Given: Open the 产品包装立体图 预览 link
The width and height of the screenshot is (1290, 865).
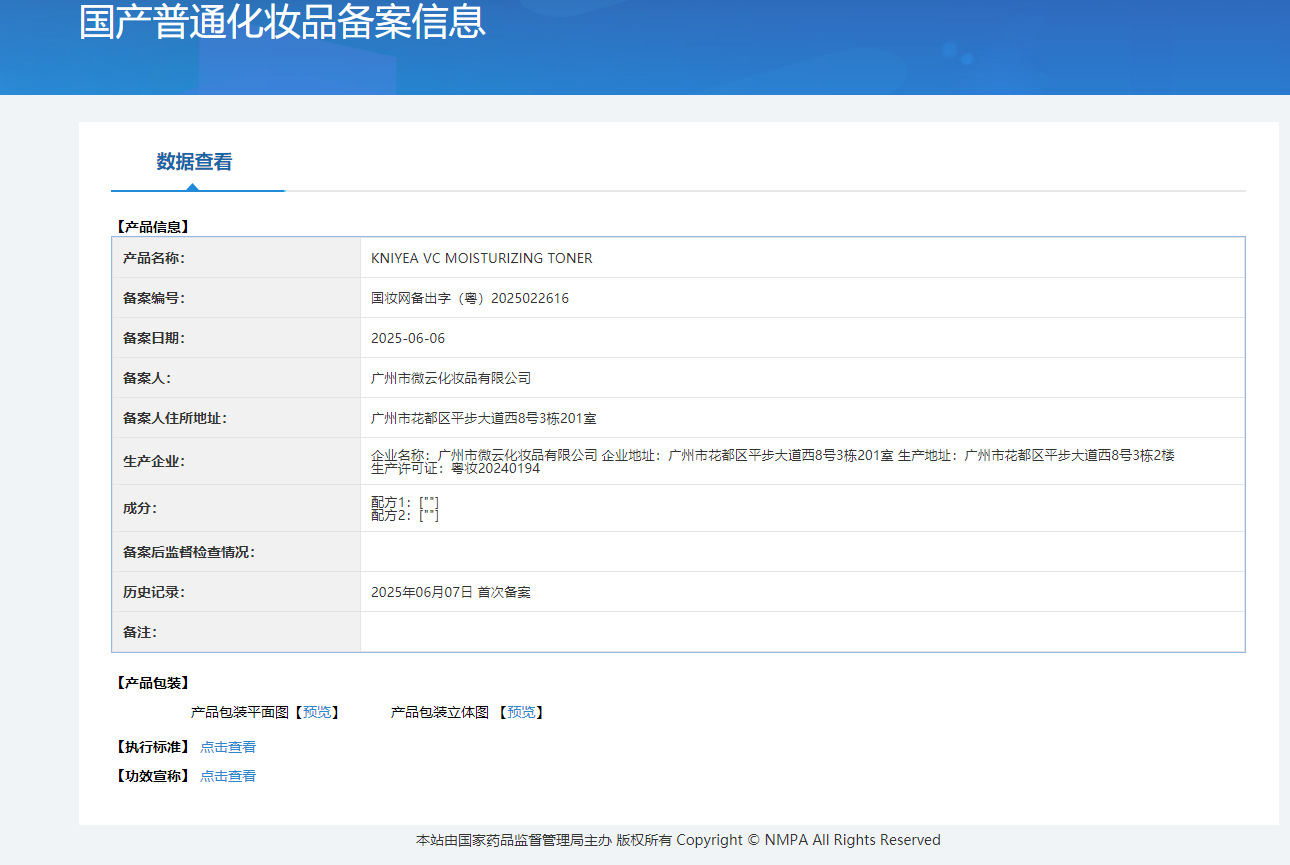Looking at the screenshot, I should click(522, 712).
